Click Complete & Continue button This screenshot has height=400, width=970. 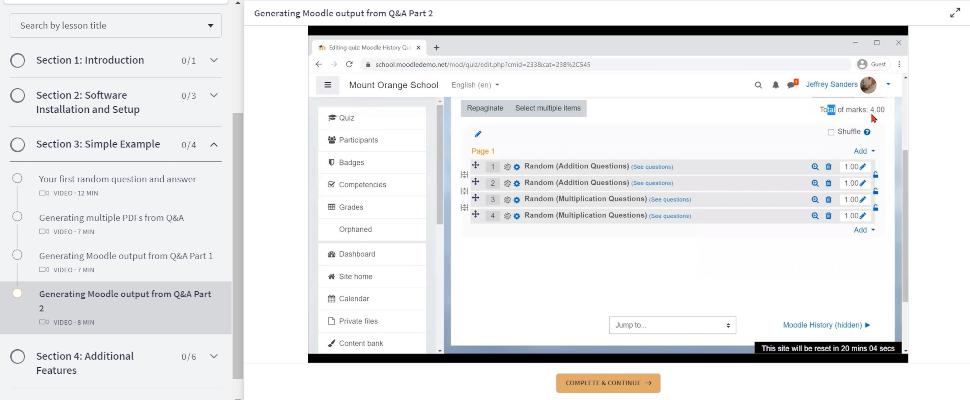(x=608, y=383)
